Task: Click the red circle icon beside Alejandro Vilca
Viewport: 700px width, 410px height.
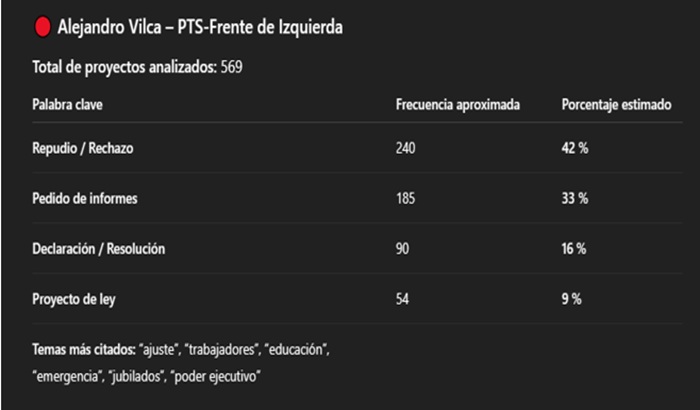Action: coord(42,28)
